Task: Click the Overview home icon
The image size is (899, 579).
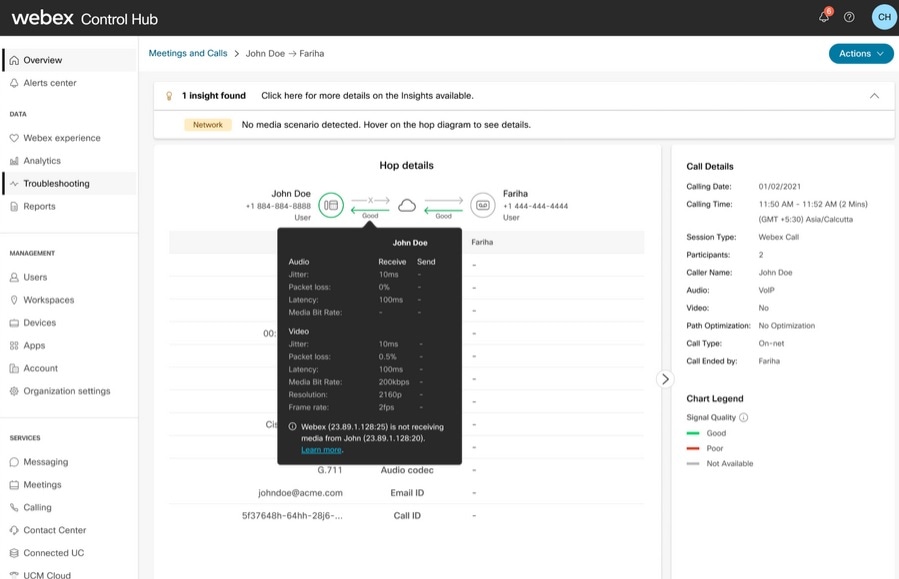Action: pos(14,60)
